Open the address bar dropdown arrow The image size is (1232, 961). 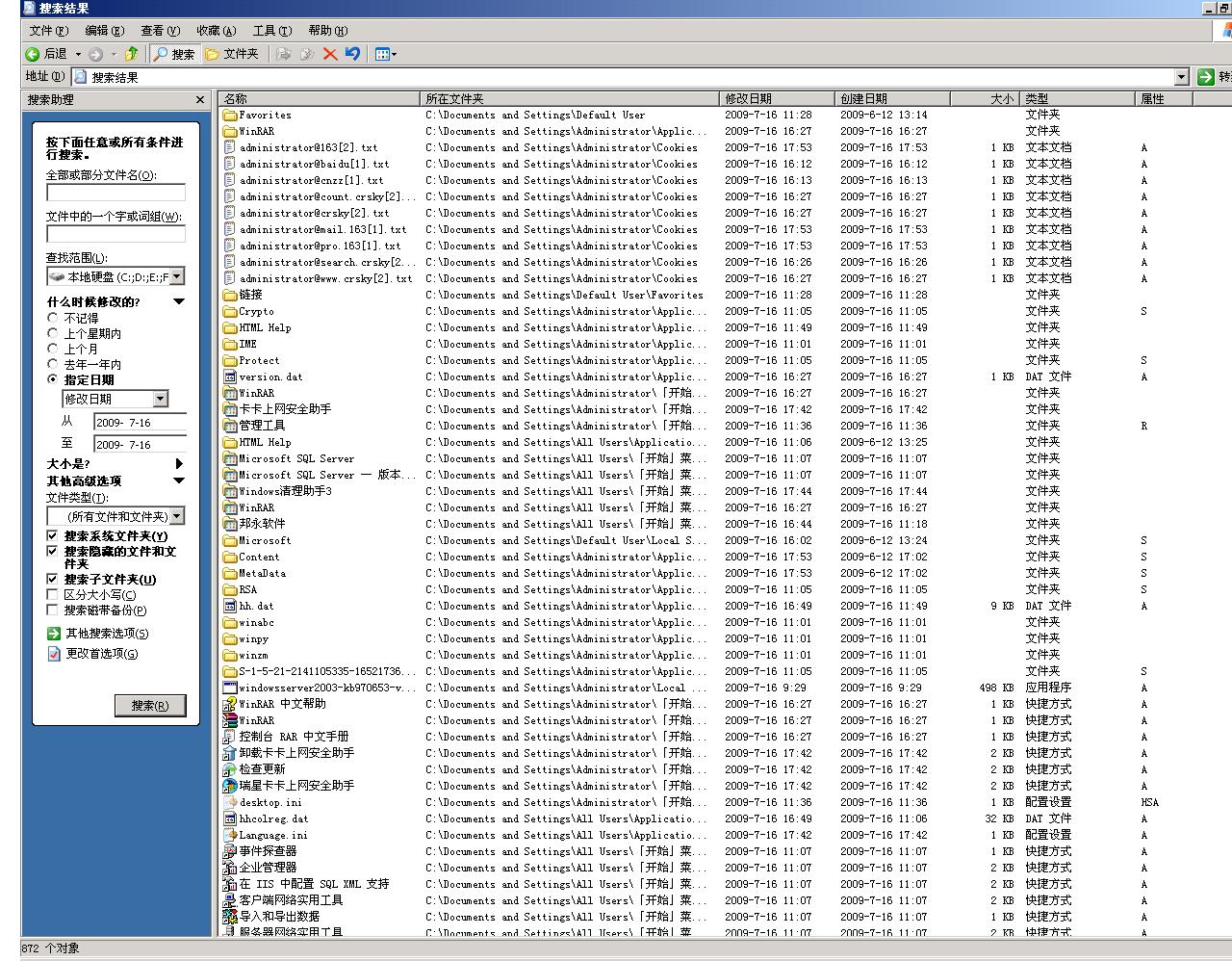tap(1182, 77)
